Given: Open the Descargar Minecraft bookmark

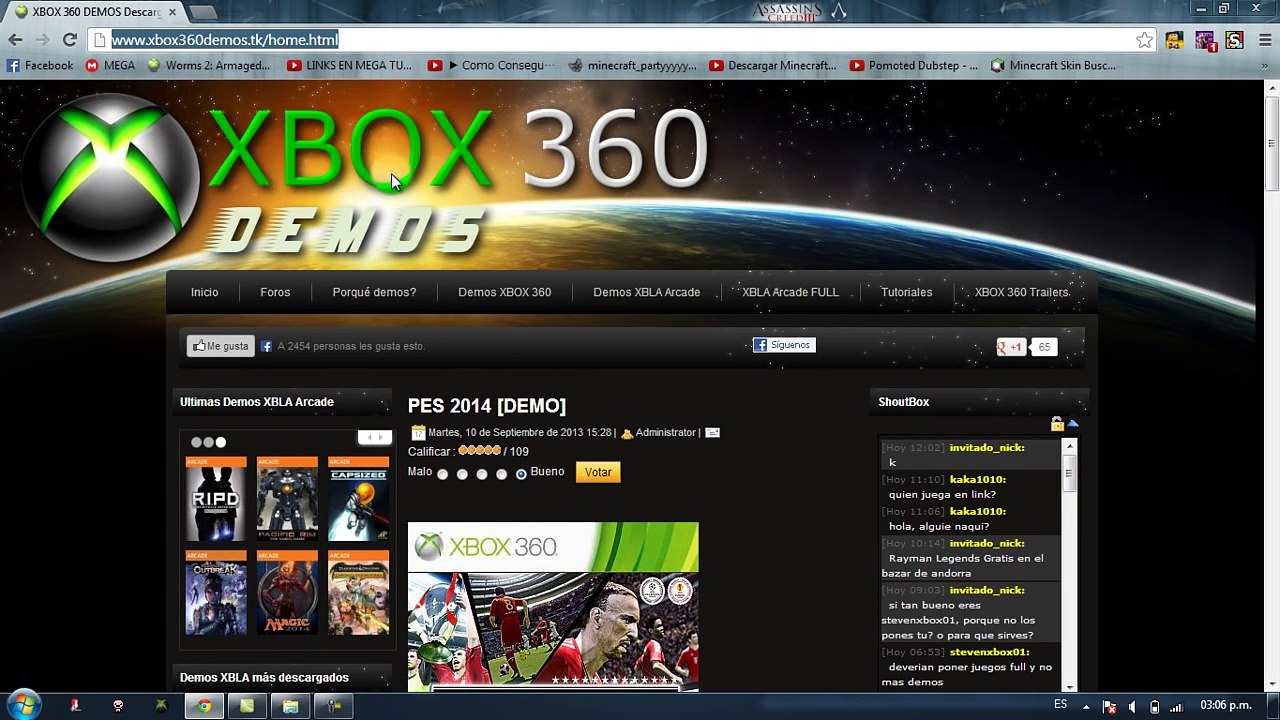Looking at the screenshot, I should (x=773, y=66).
